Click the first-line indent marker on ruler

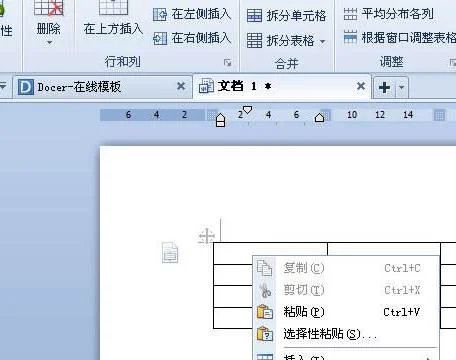247,110
